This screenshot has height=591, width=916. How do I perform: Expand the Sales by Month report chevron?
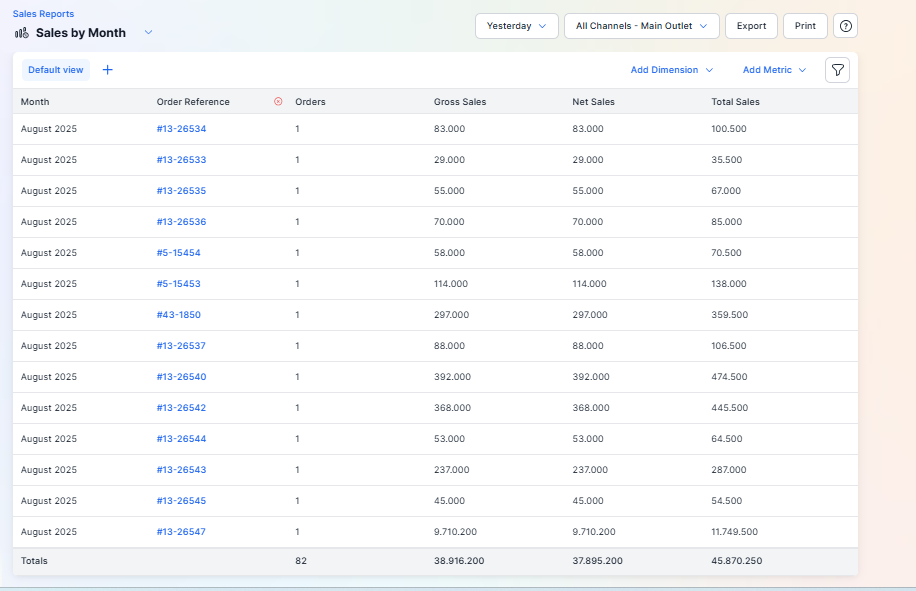148,33
